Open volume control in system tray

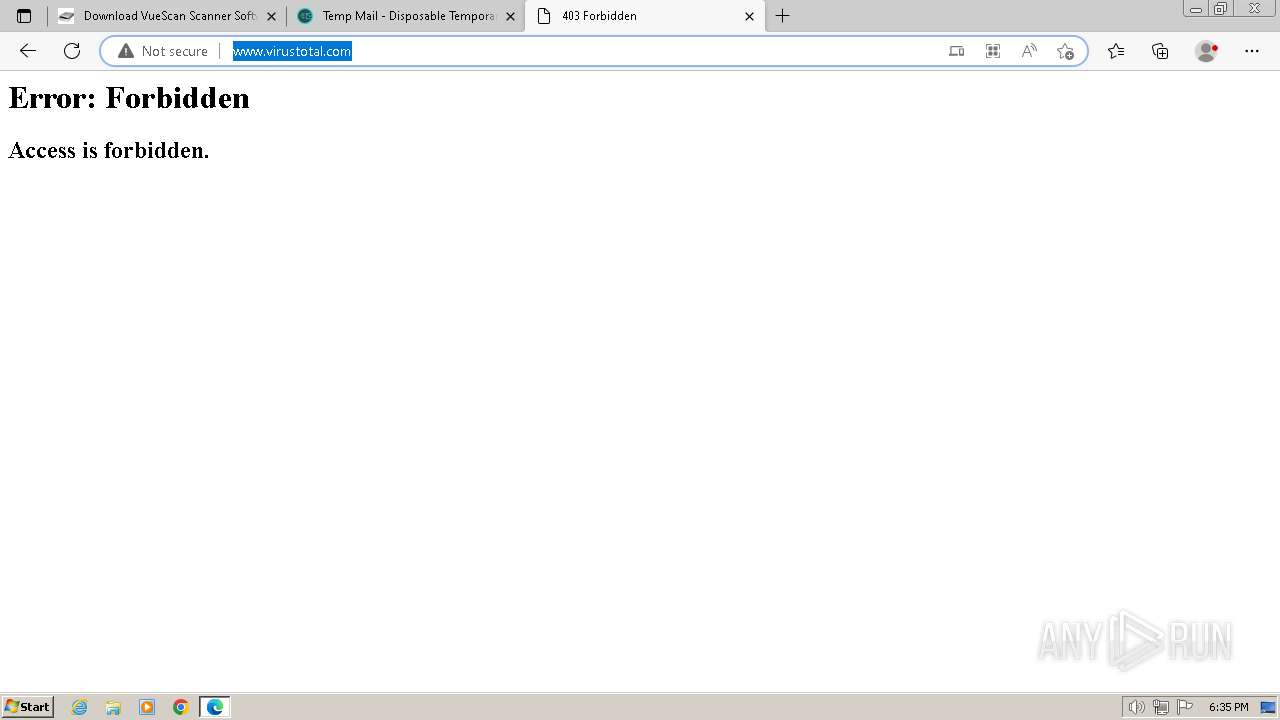(1137, 707)
